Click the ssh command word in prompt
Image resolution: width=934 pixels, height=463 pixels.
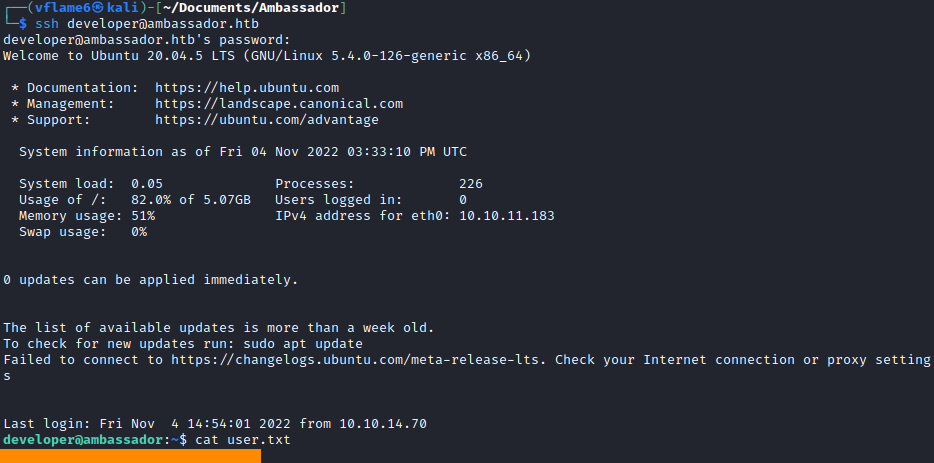[47, 24]
